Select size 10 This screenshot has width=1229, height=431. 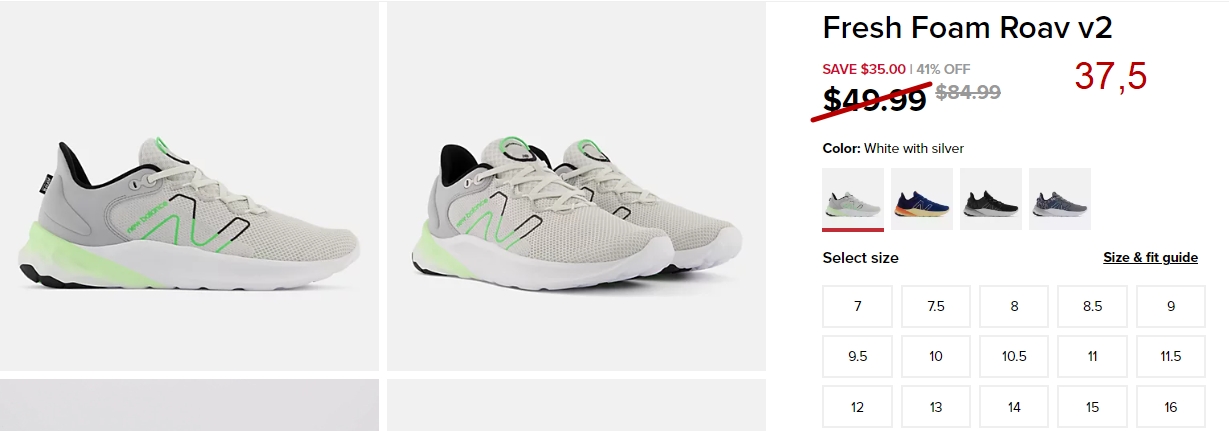click(x=936, y=356)
